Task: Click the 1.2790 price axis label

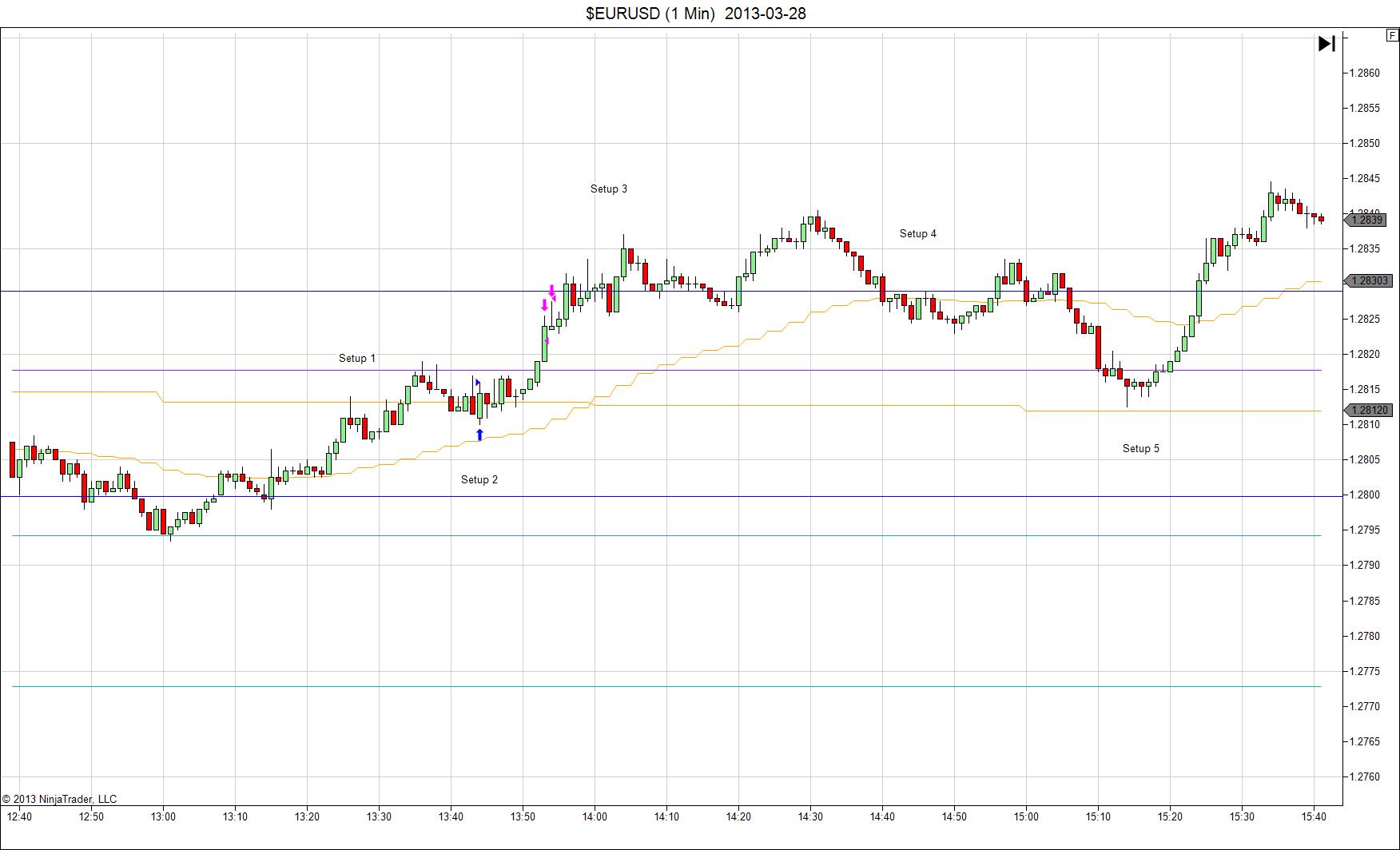Action: click(1365, 565)
